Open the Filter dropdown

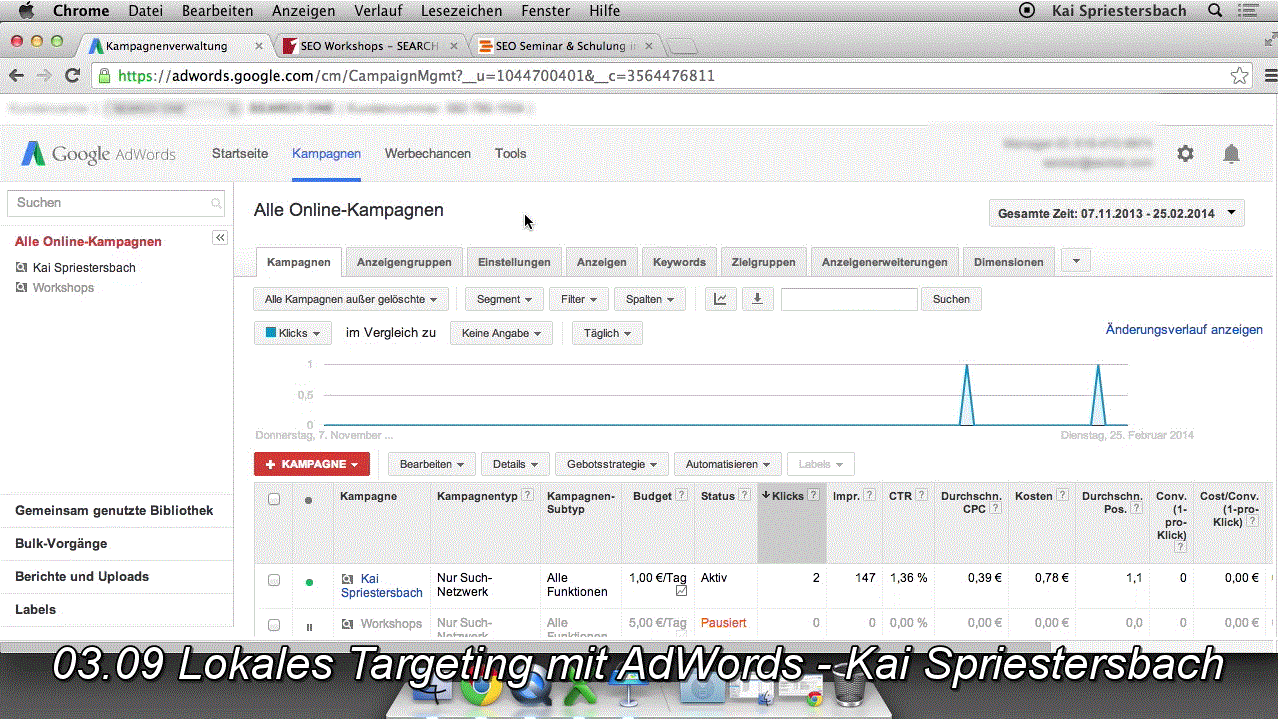[579, 299]
